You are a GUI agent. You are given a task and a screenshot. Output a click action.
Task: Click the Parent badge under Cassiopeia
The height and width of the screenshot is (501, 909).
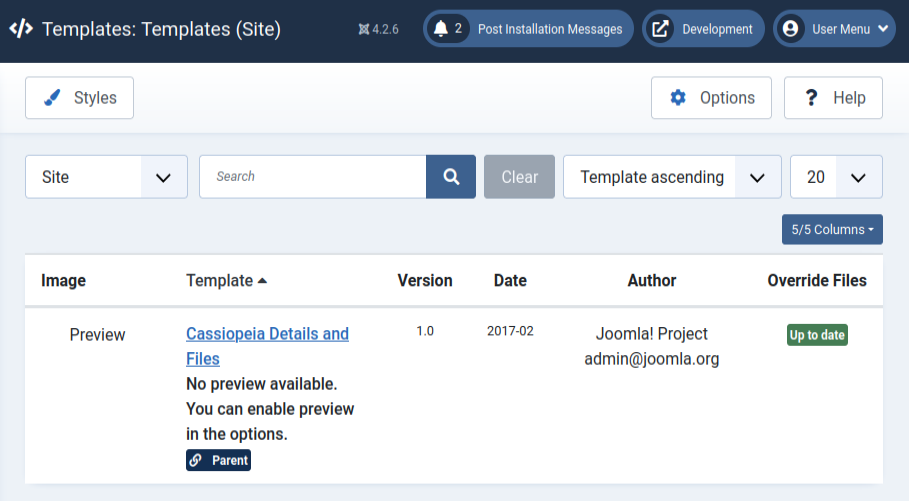[x=218, y=460]
